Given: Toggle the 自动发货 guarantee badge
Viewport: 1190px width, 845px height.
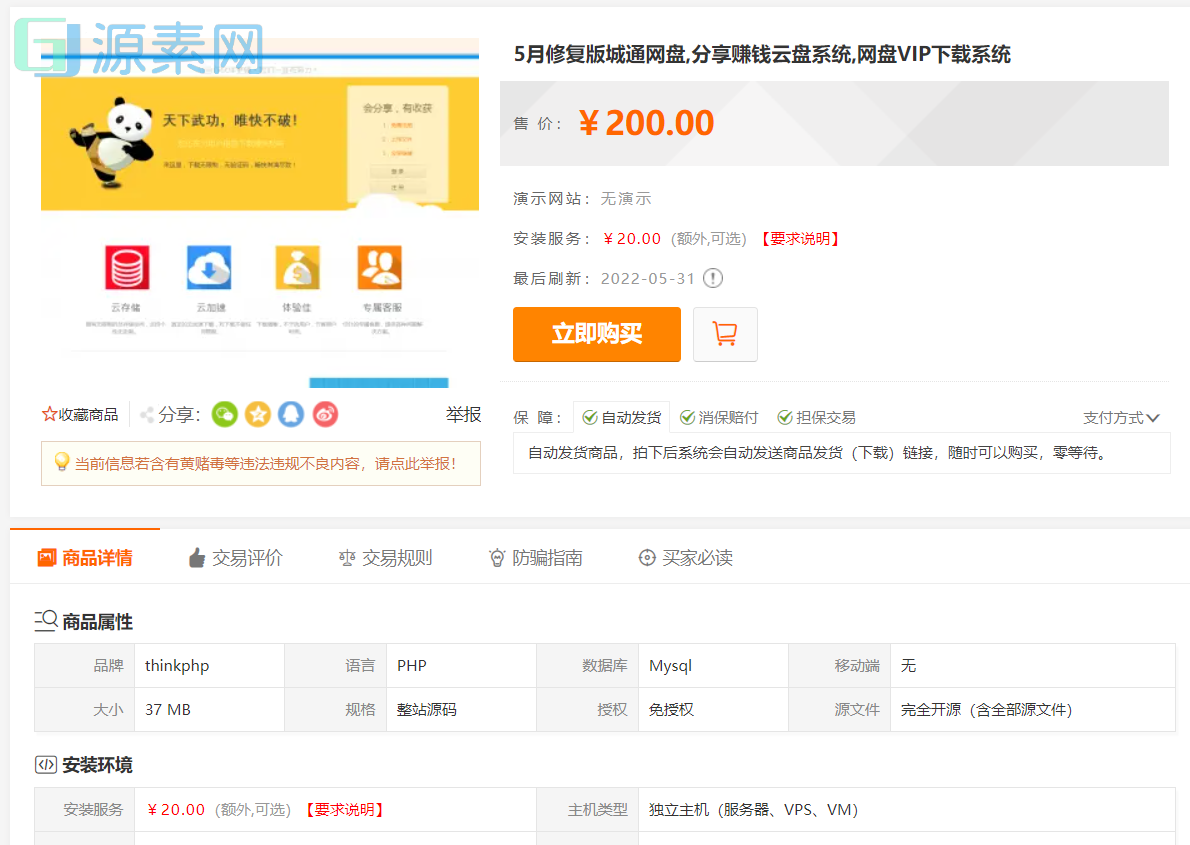Looking at the screenshot, I should coord(621,417).
